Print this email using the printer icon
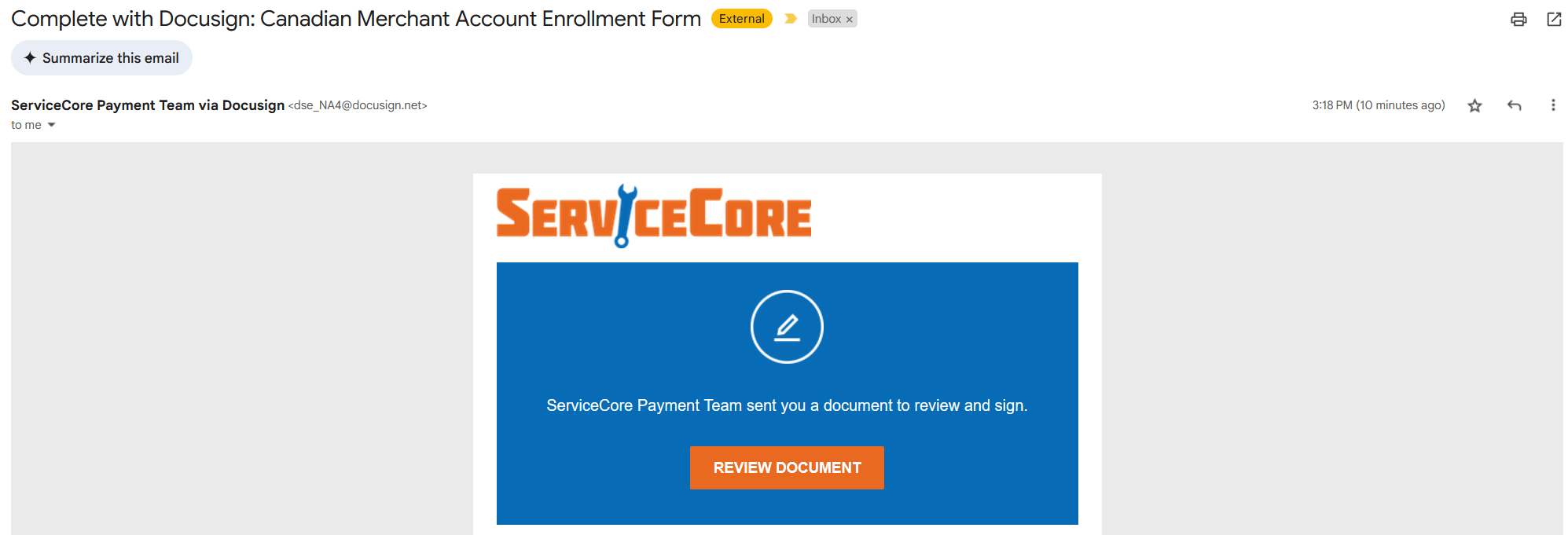Image resolution: width=1568 pixels, height=535 pixels. click(1518, 20)
